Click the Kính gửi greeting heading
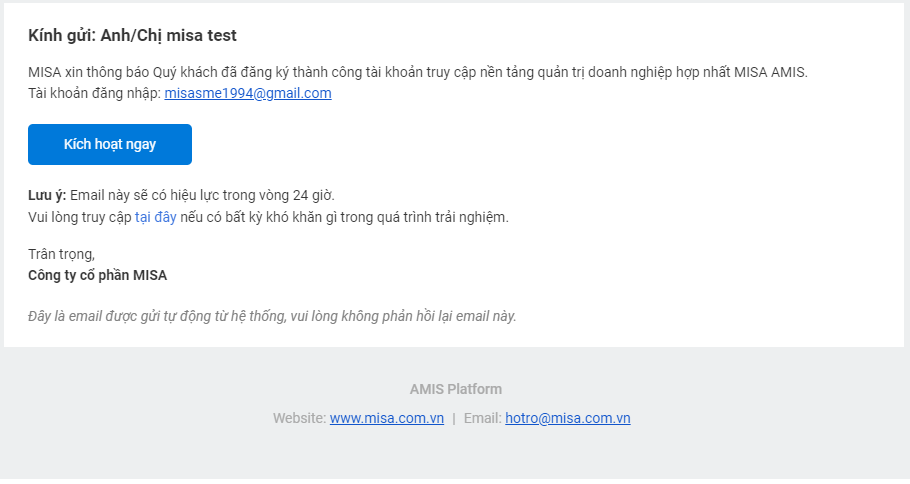 [132, 35]
